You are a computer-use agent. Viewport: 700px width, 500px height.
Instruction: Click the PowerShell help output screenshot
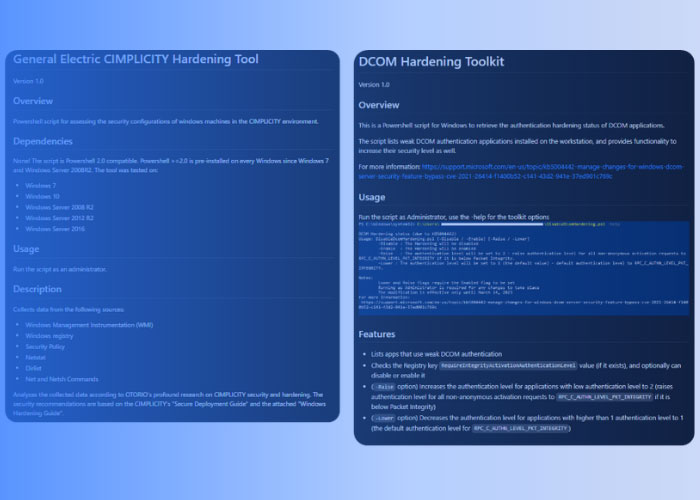[524, 268]
